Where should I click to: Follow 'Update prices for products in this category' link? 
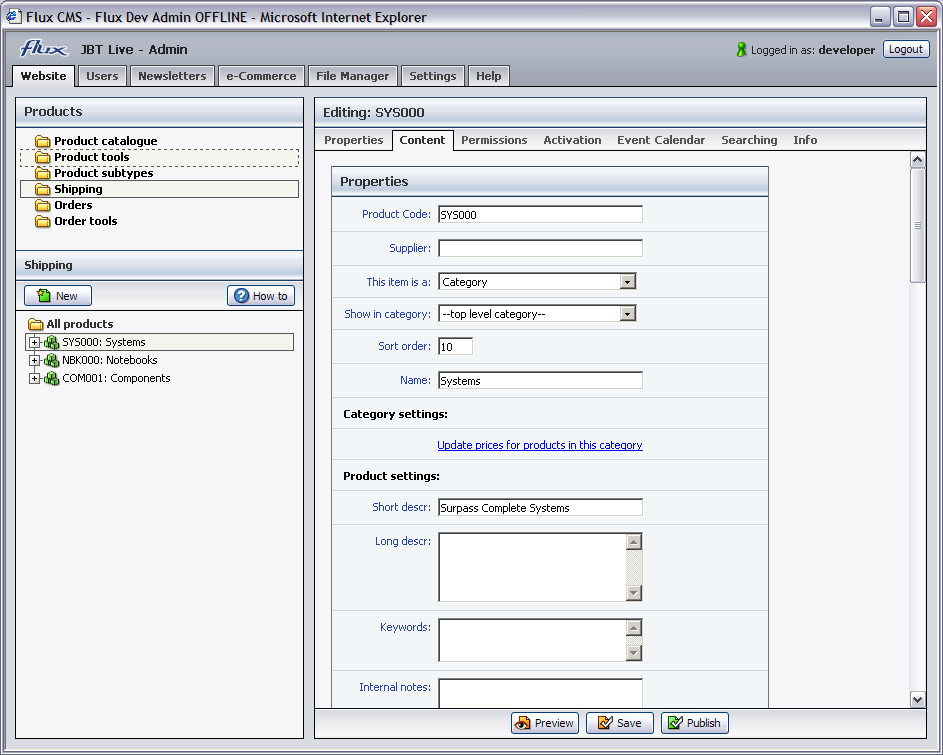[x=539, y=445]
